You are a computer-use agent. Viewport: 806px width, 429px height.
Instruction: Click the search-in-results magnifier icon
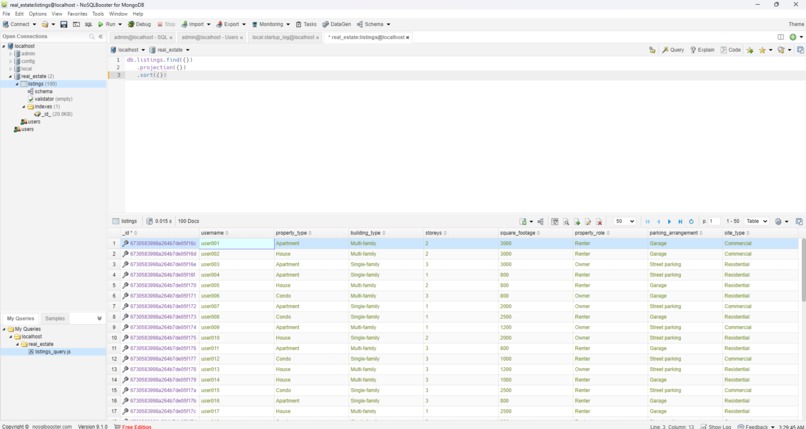point(566,221)
